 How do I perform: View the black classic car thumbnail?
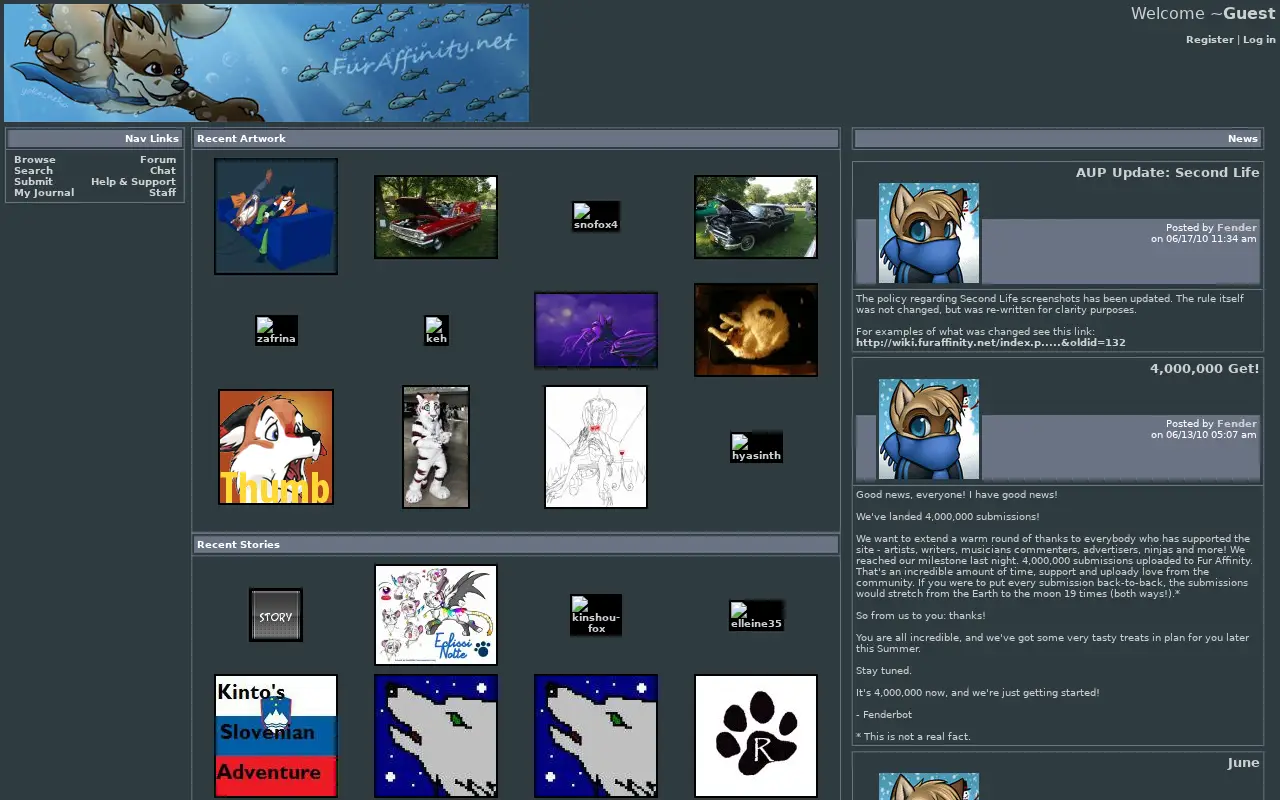point(756,217)
